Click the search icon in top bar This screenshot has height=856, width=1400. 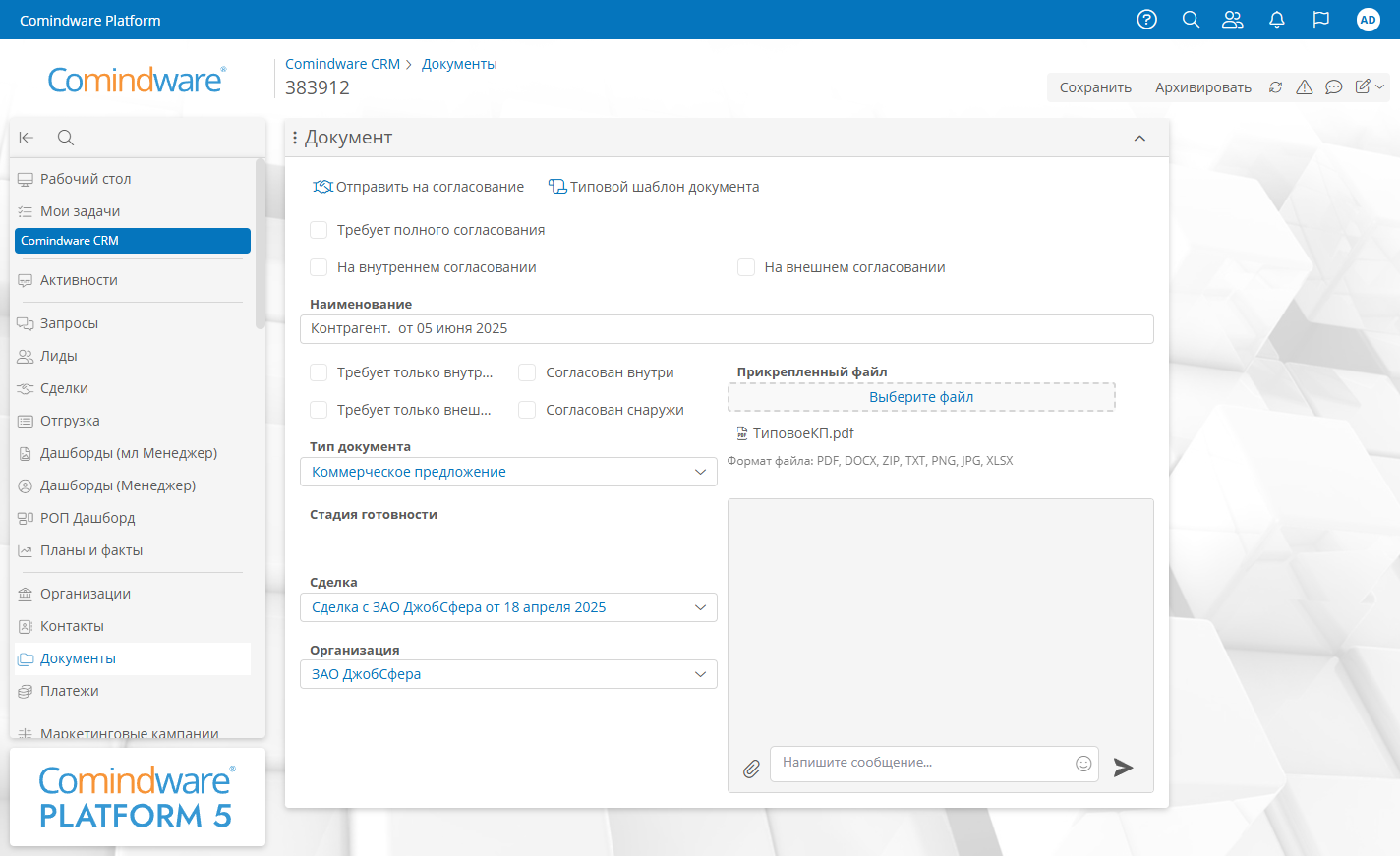tap(1191, 20)
